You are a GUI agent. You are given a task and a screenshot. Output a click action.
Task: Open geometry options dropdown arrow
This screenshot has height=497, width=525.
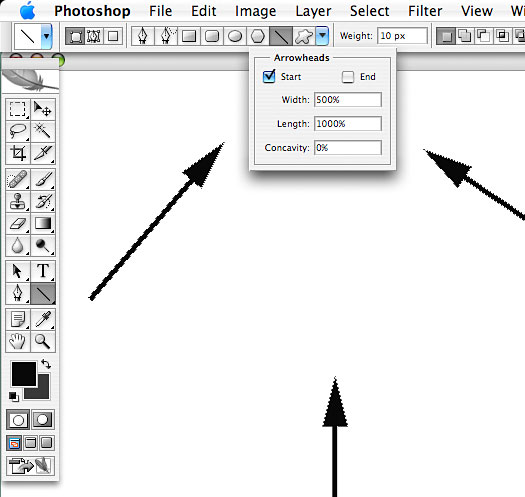322,35
